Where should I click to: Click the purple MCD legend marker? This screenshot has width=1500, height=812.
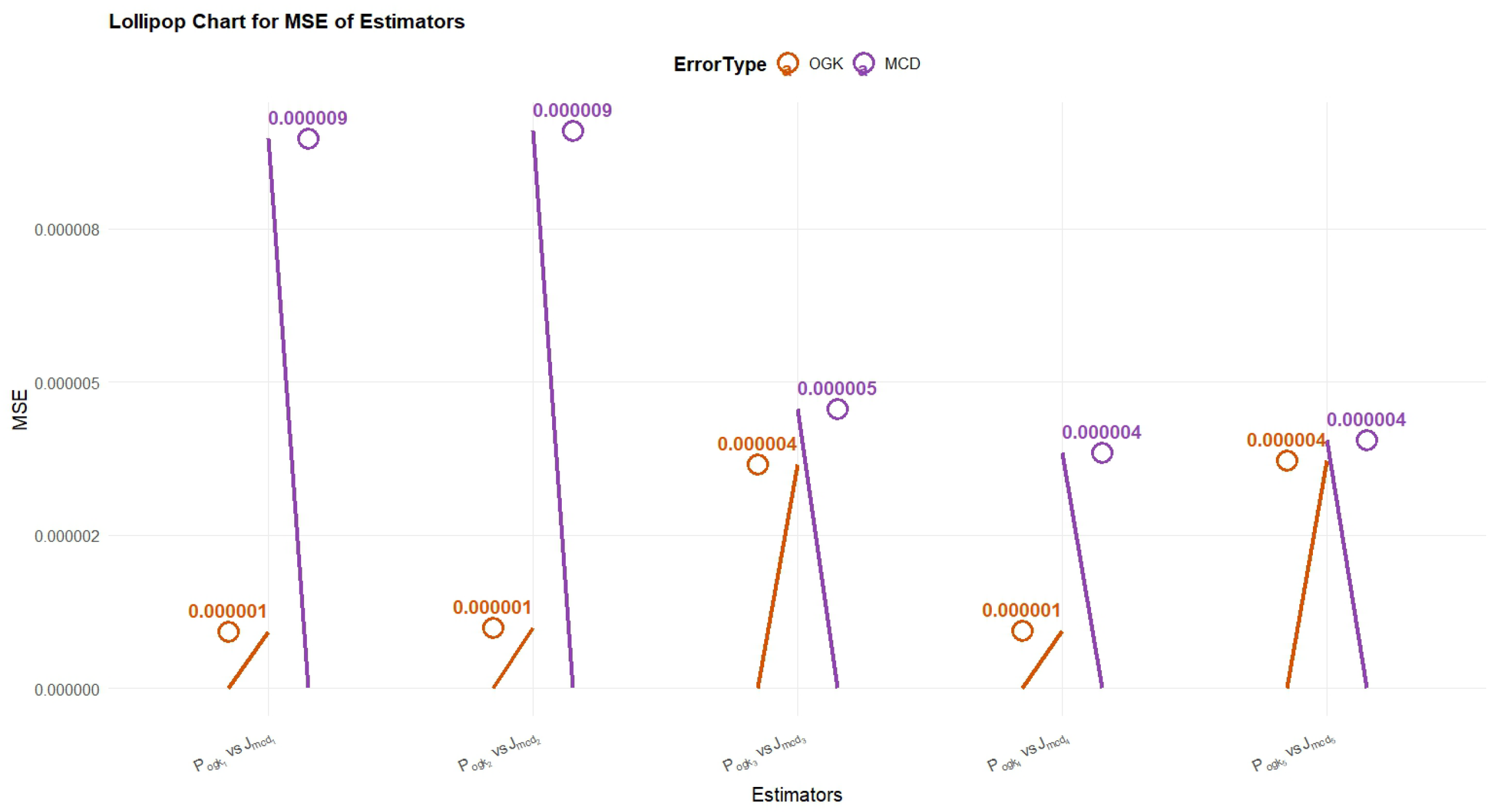pyautogui.click(x=863, y=63)
